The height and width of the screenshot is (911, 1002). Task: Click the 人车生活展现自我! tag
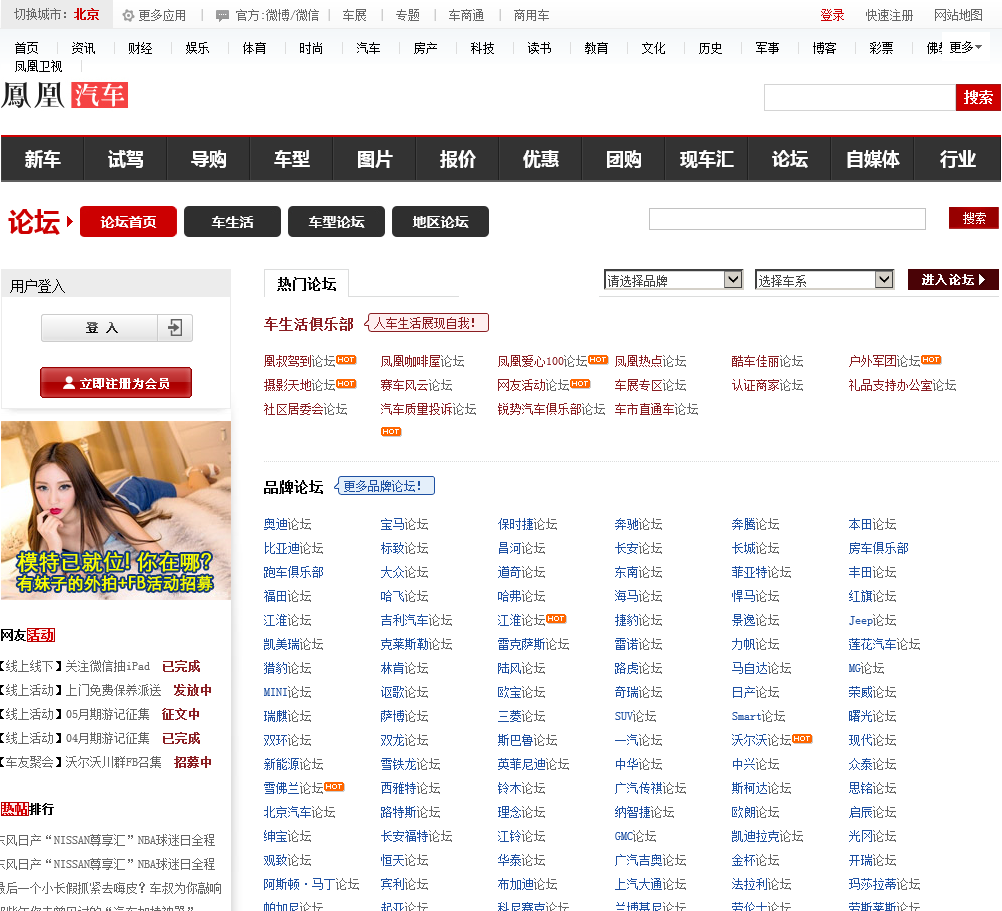pos(426,323)
